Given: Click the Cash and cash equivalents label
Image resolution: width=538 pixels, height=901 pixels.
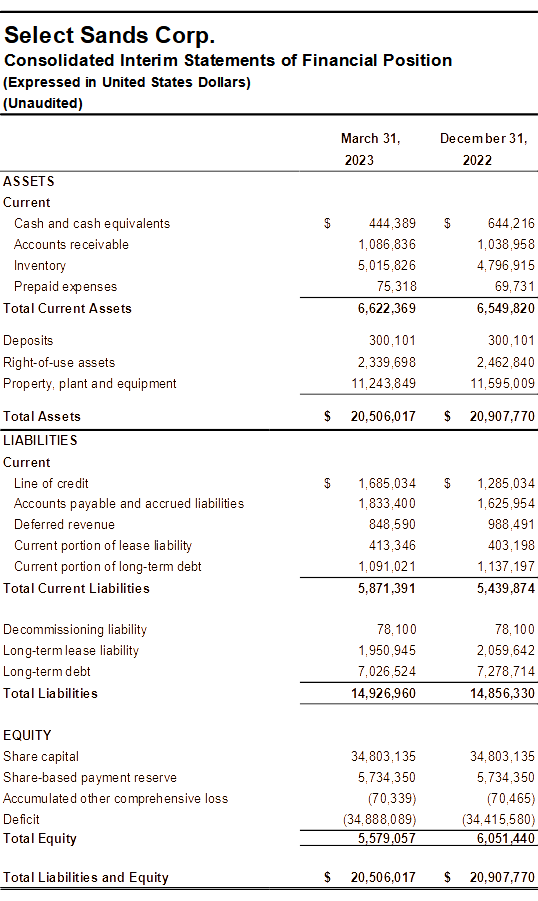Looking at the screenshot, I should point(92,224).
